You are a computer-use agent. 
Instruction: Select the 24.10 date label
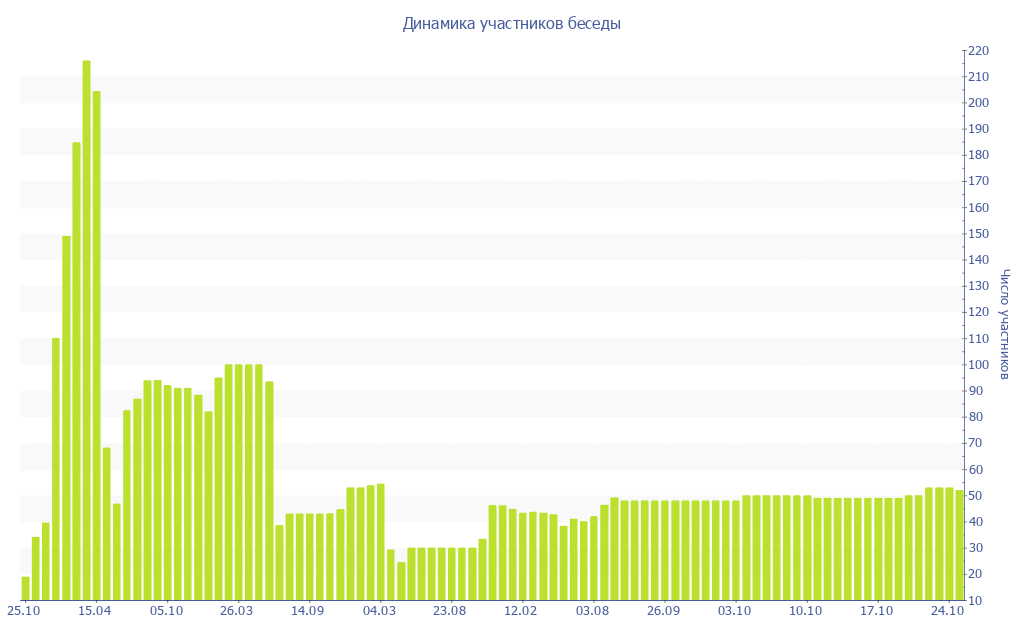click(947, 611)
